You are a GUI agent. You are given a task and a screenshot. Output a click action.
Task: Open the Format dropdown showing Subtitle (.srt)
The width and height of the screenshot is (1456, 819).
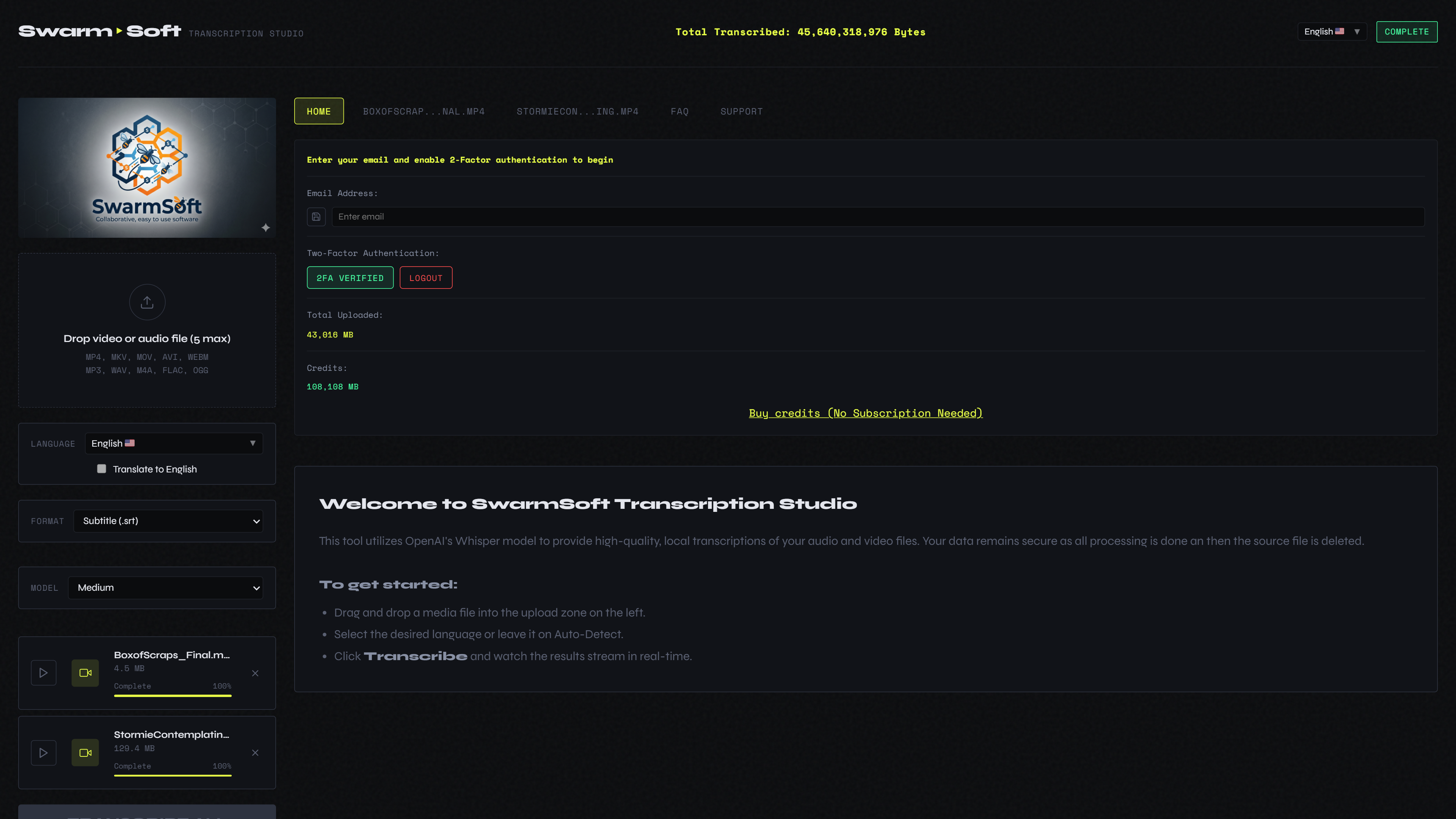click(x=168, y=521)
